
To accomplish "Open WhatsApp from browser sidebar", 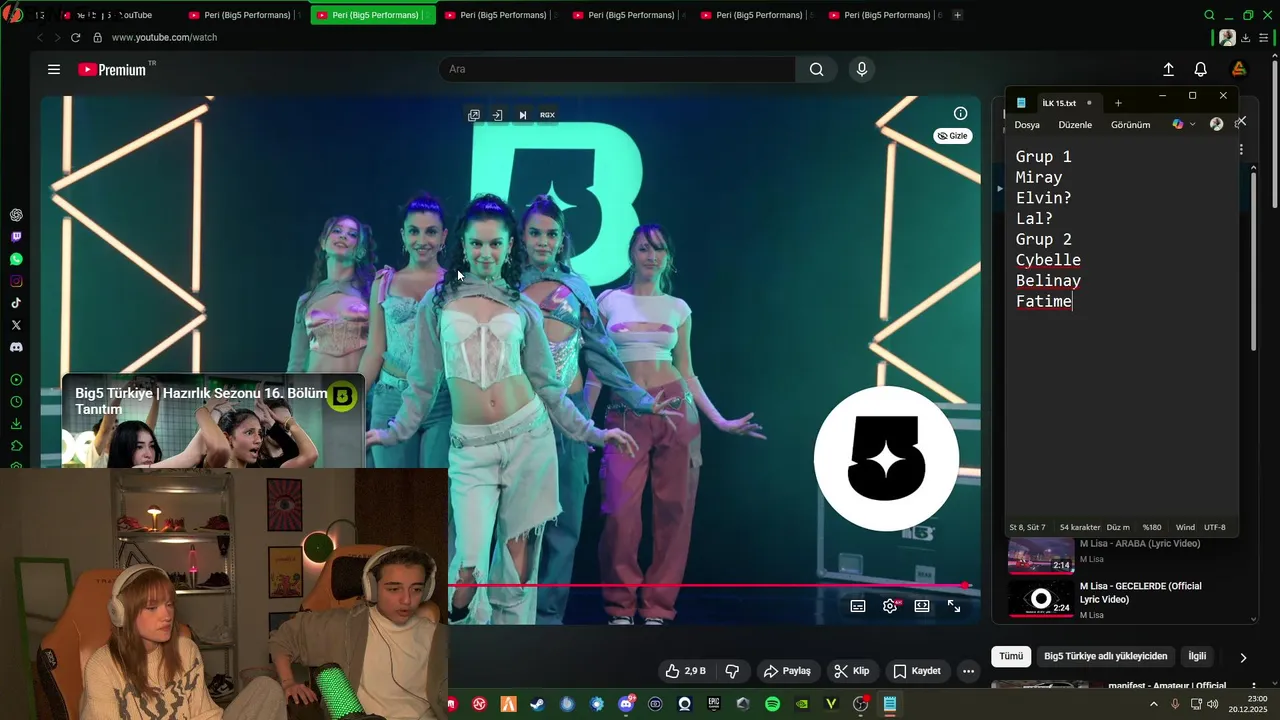I will coord(16,259).
